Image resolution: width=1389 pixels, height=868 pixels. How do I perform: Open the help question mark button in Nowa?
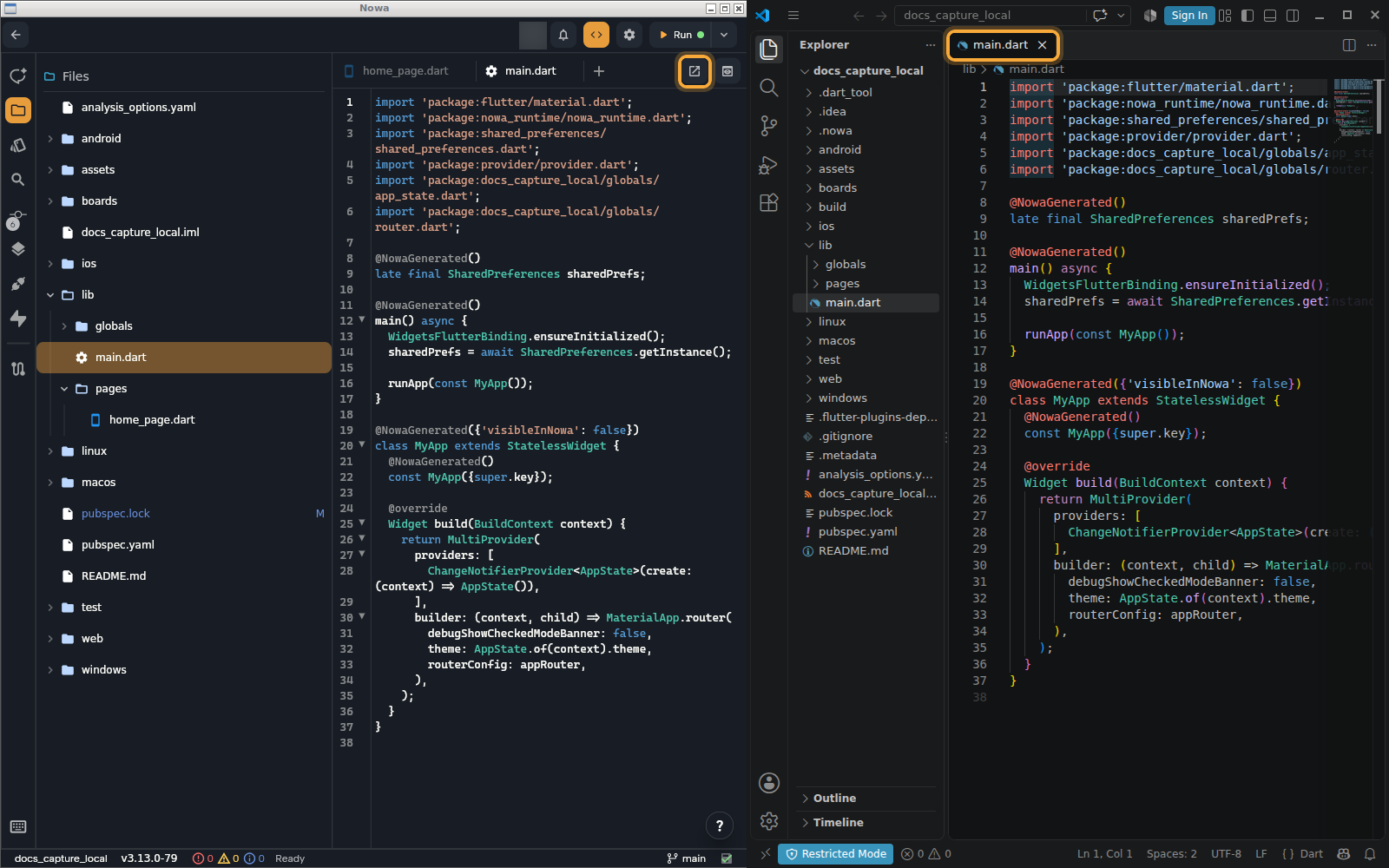point(720,826)
